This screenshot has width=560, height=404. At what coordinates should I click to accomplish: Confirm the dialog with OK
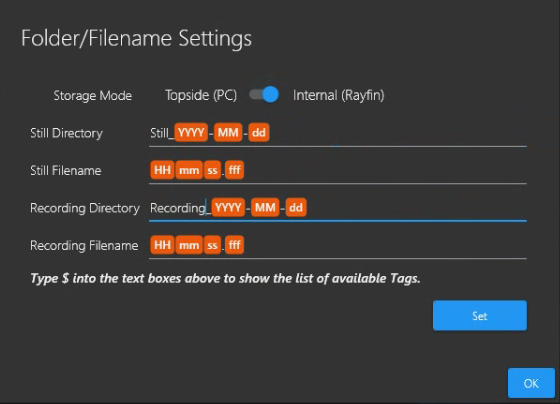(x=531, y=383)
